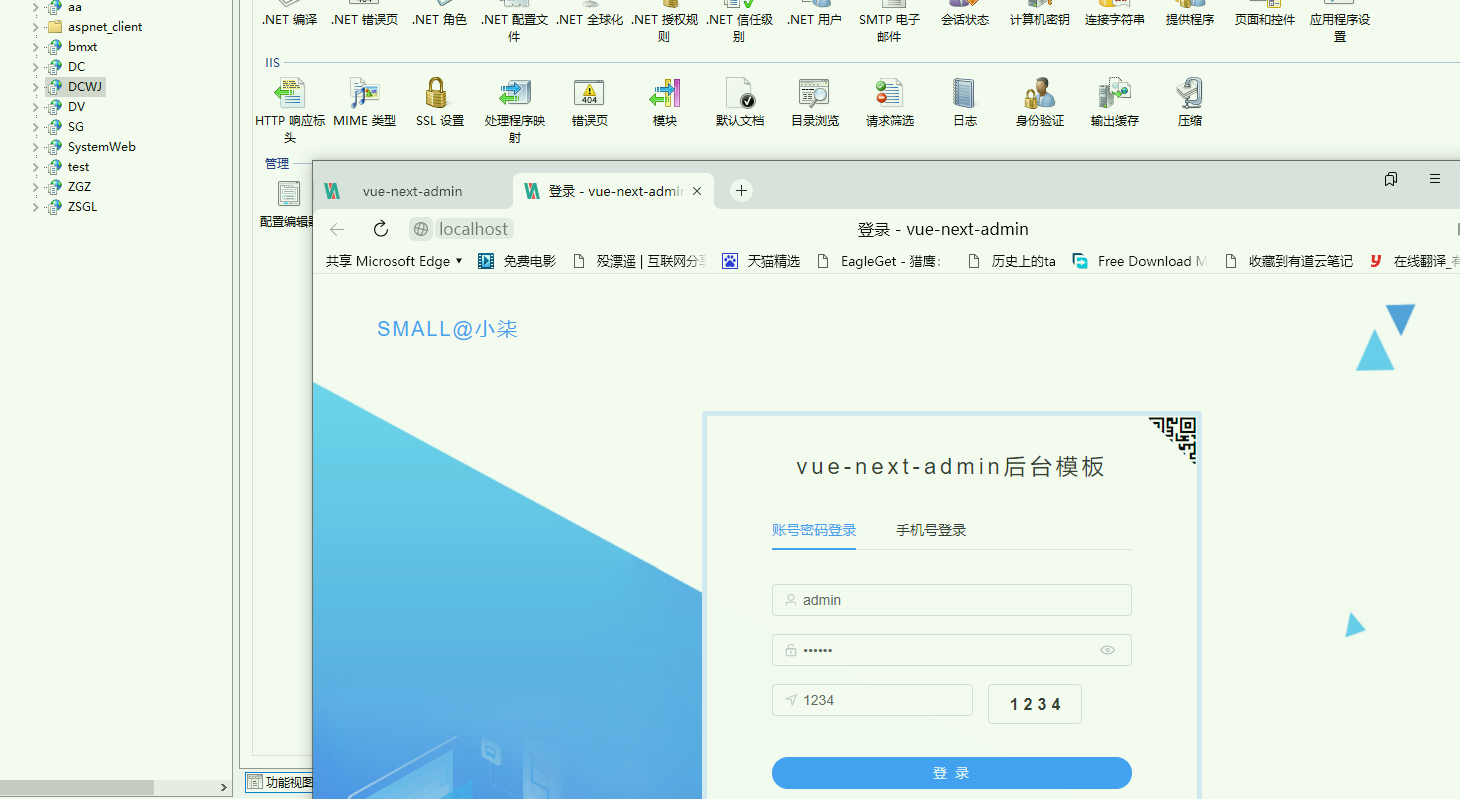The width and height of the screenshot is (1460, 799).
Task: Open the 天猫精选 bookmark
Action: 761,261
